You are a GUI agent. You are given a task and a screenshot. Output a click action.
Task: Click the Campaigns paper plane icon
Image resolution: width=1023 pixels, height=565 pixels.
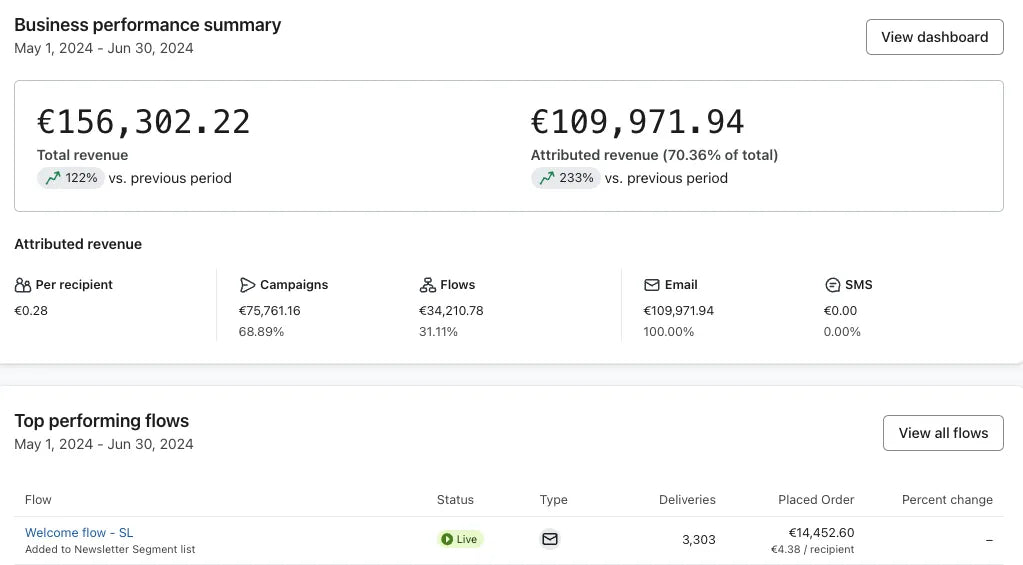(247, 285)
